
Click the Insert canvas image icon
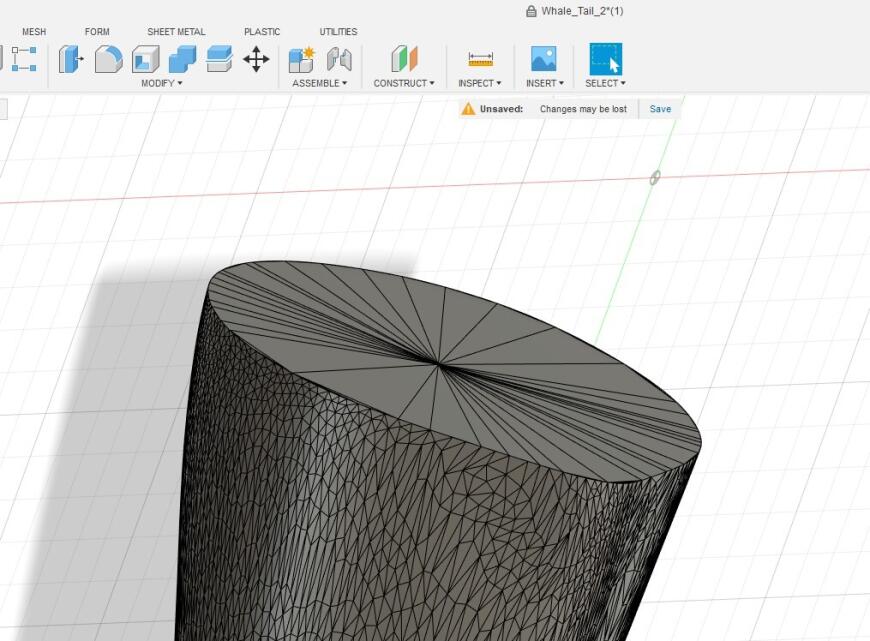click(x=542, y=58)
